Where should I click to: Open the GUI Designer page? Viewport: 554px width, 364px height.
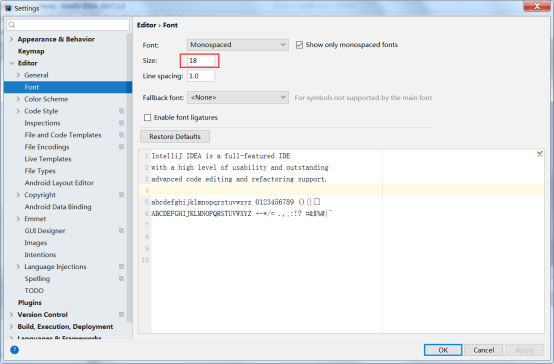[x=45, y=231]
